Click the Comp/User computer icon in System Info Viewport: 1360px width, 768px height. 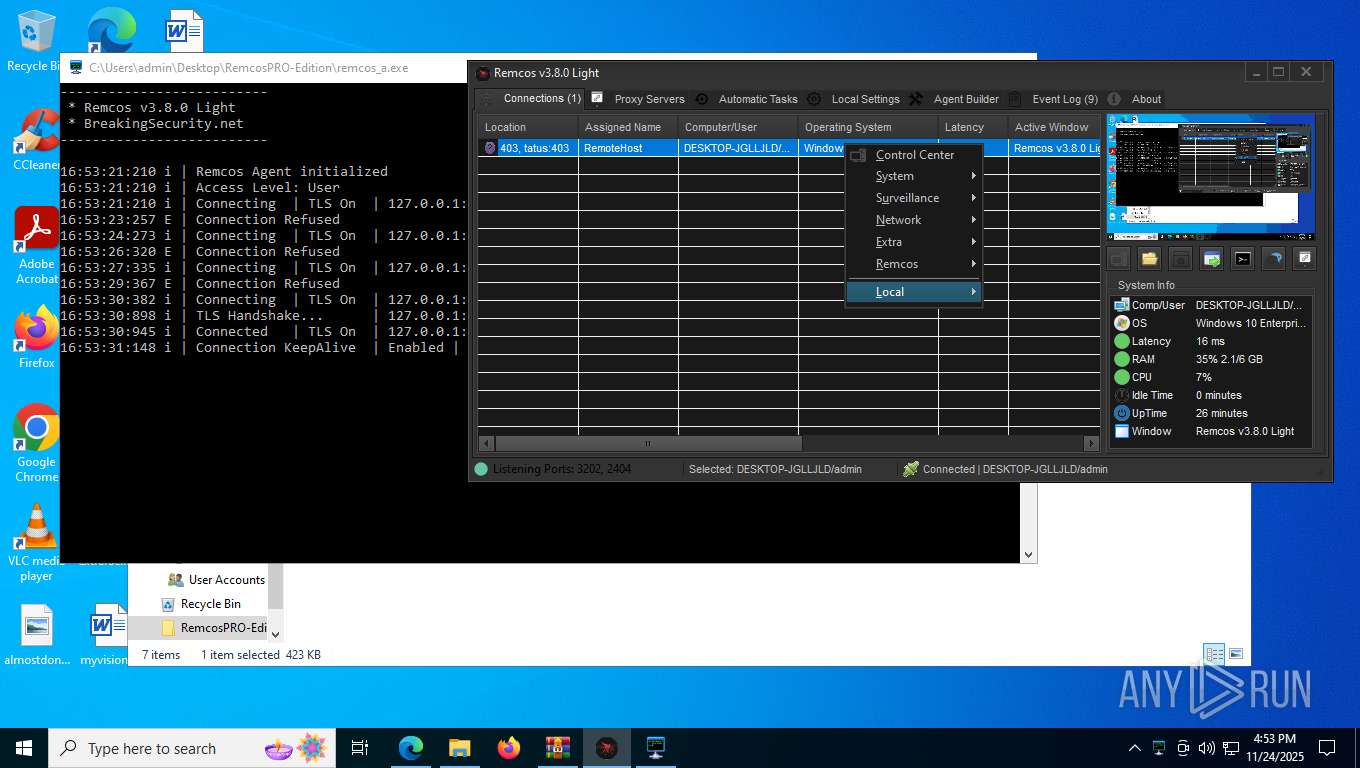click(x=1122, y=305)
